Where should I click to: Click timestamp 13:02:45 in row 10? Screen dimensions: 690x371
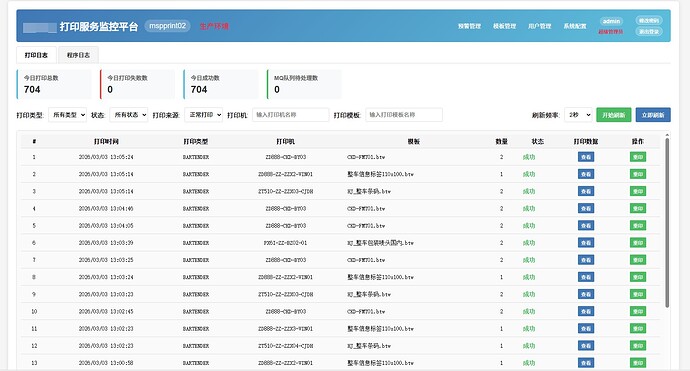106,312
